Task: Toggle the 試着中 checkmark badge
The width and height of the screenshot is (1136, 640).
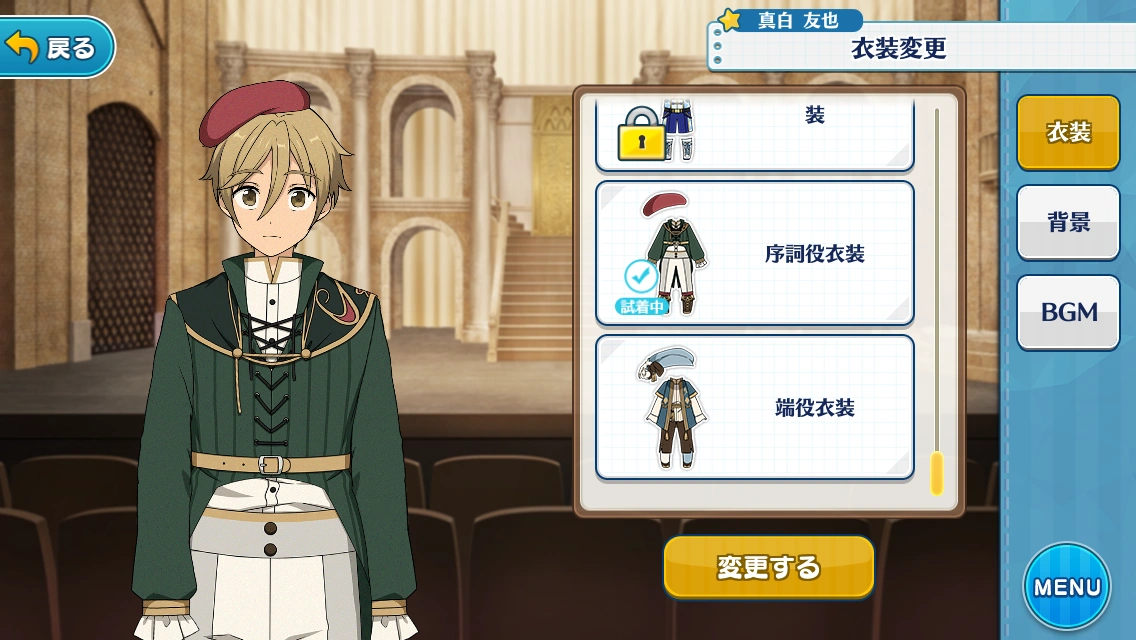Action: (x=641, y=287)
